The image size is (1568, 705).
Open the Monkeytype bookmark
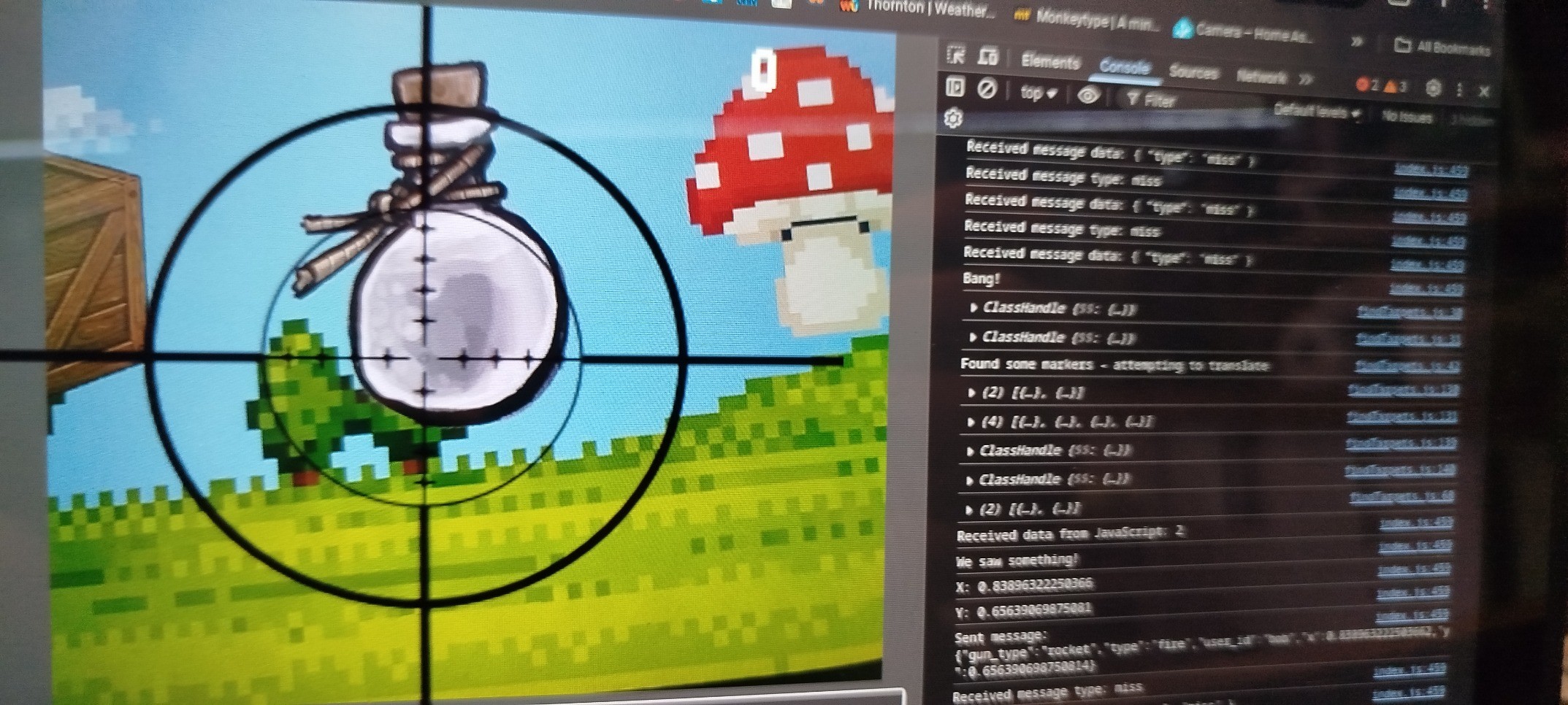coord(1087,20)
